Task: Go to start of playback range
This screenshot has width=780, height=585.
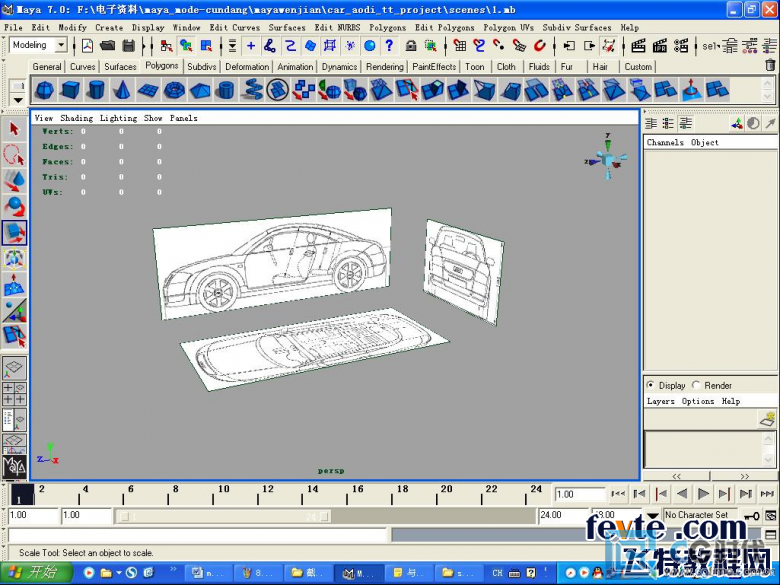Action: point(618,494)
